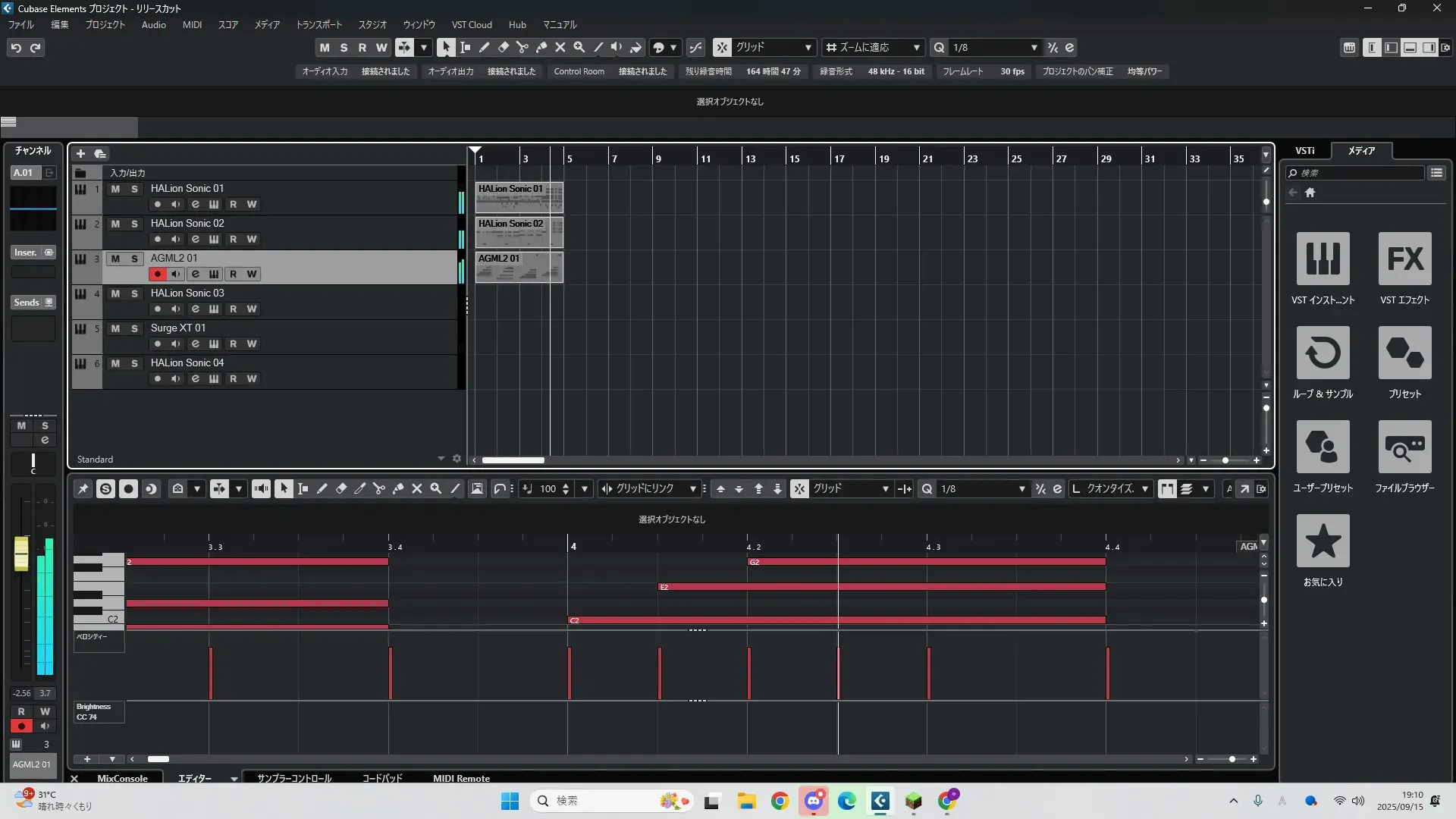Open VST Instruments in media panel
1456x819 pixels.
(x=1323, y=259)
